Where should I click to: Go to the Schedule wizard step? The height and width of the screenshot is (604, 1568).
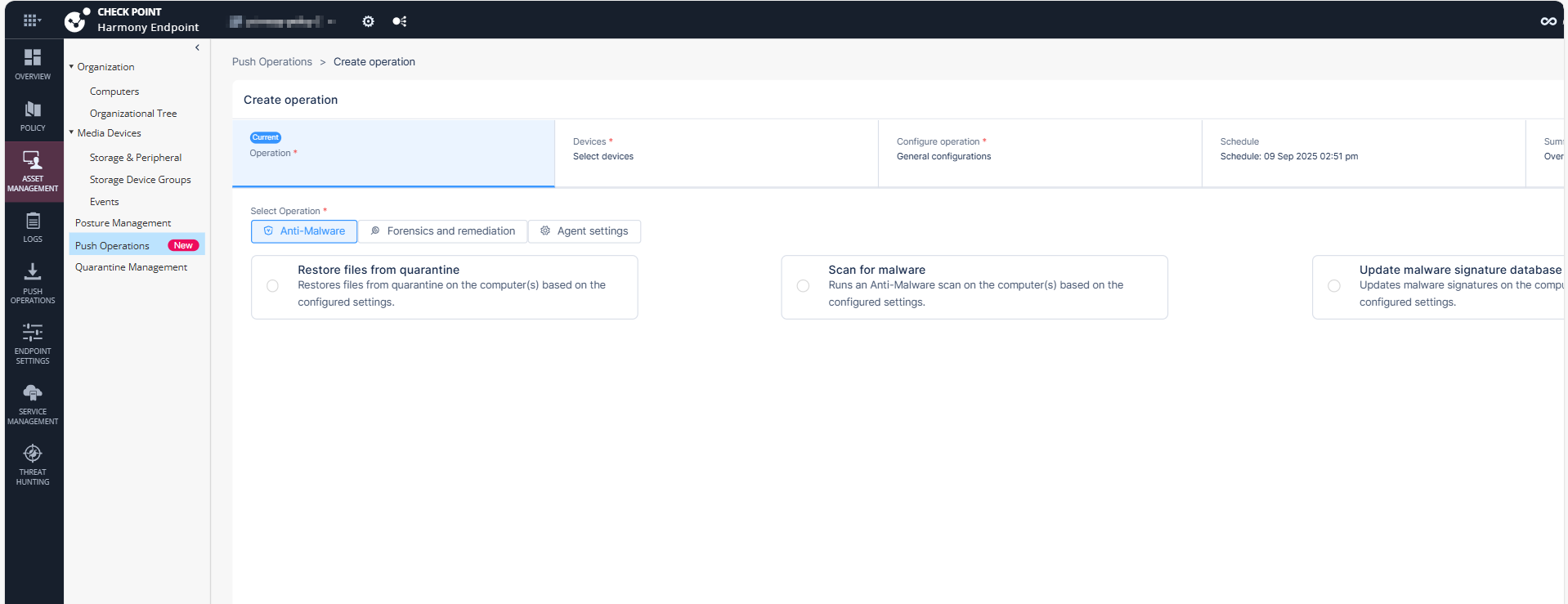pyautogui.click(x=1288, y=150)
